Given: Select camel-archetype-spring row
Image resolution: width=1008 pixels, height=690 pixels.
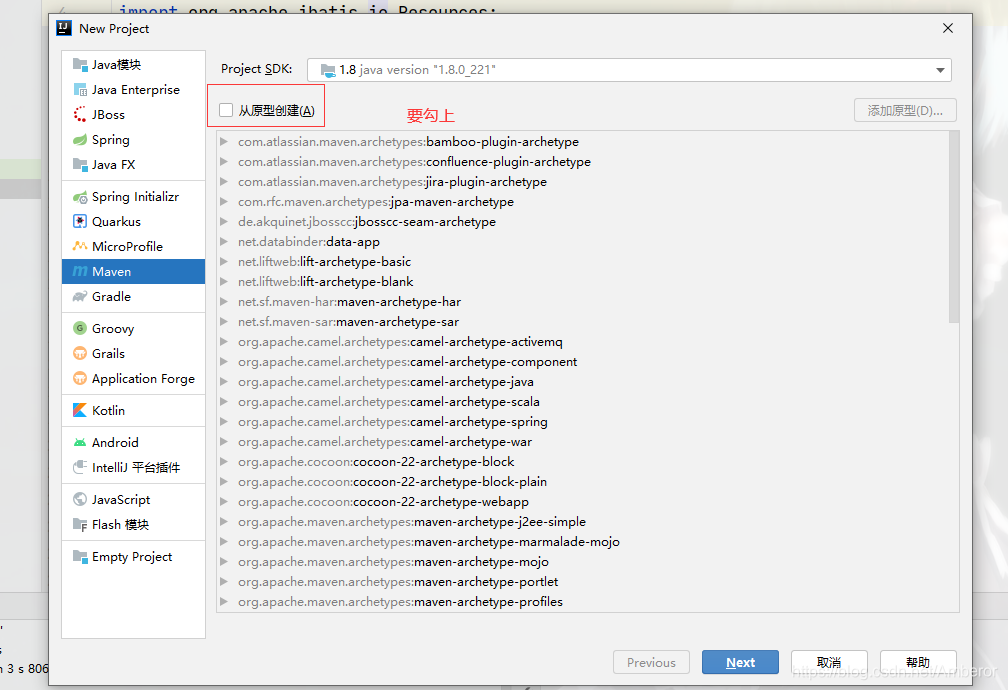Looking at the screenshot, I should pyautogui.click(x=582, y=422).
